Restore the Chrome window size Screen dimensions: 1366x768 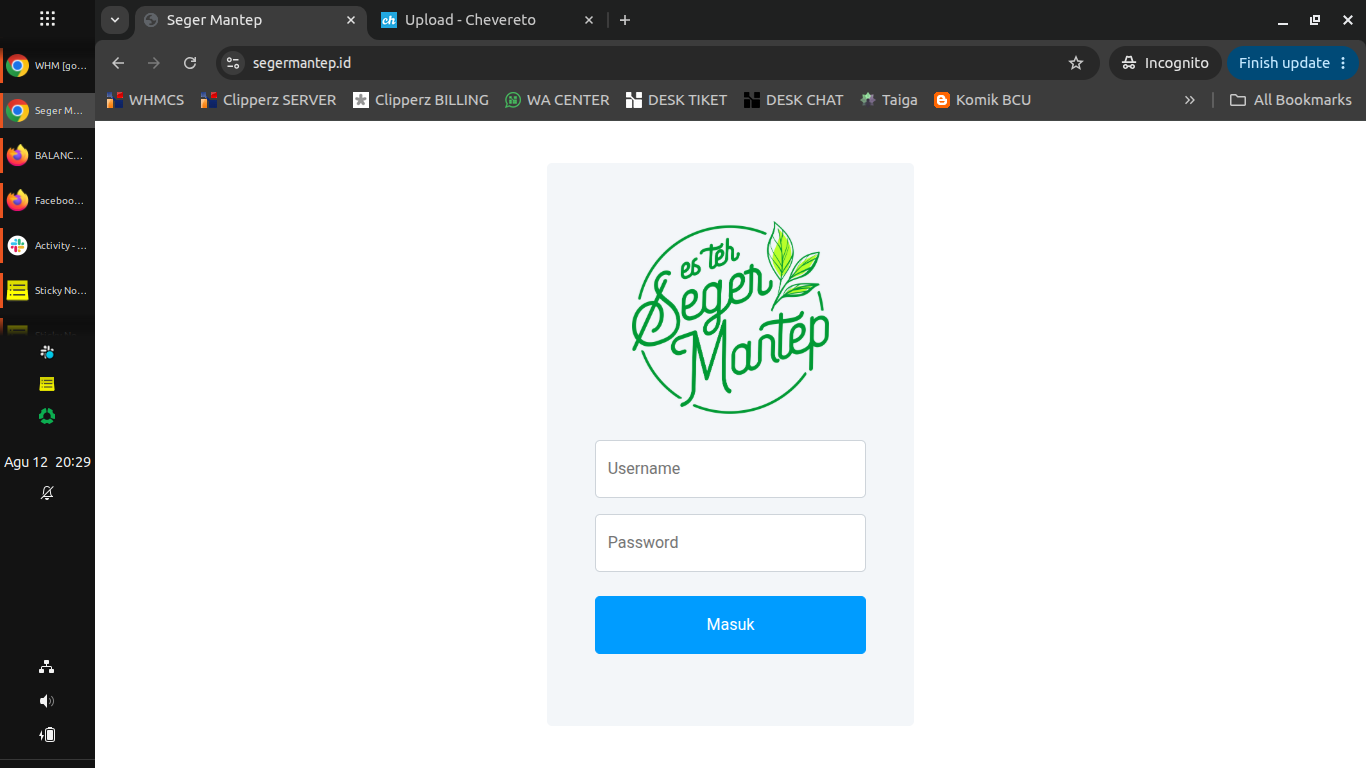pos(1315,20)
